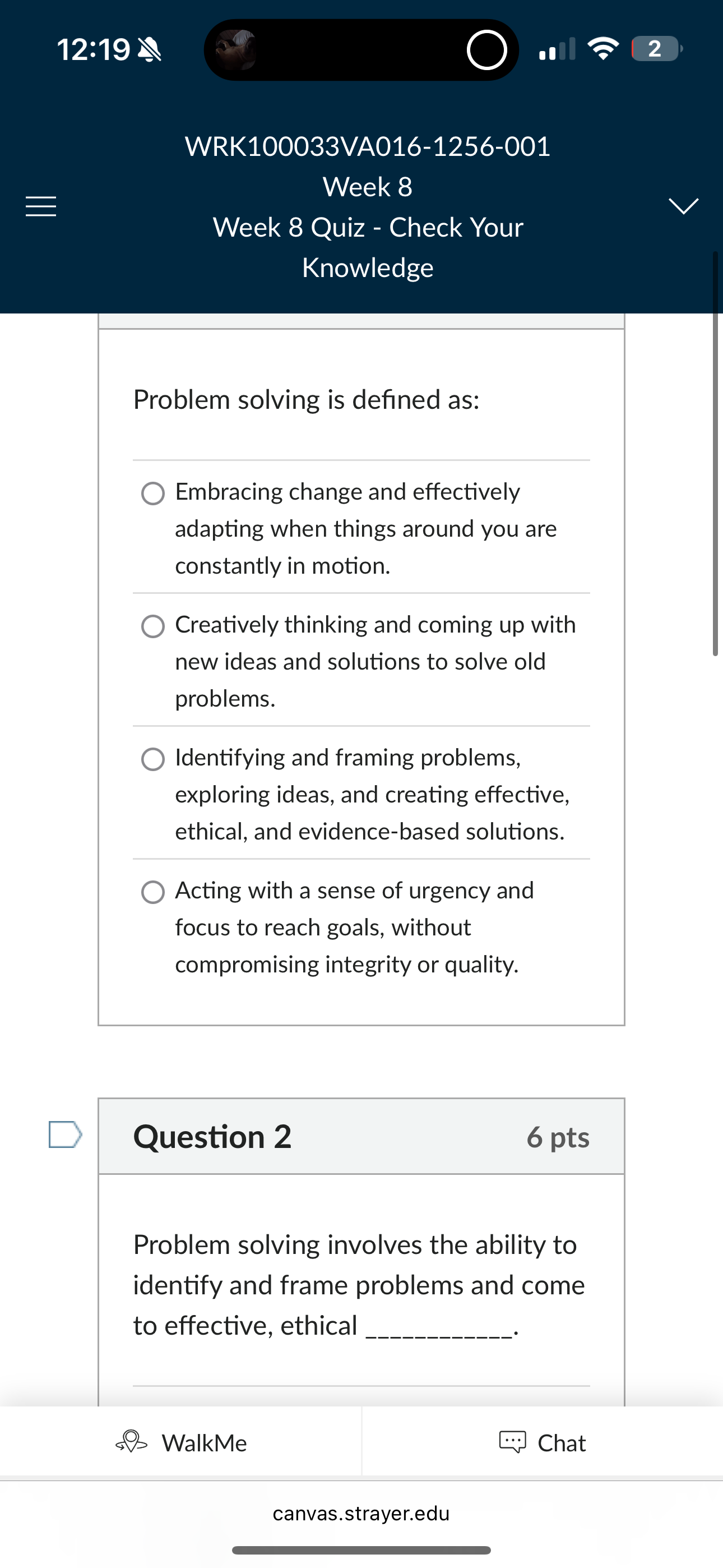Flag Question 2 for review
Image resolution: width=723 pixels, height=1568 pixels.
coord(65,1134)
